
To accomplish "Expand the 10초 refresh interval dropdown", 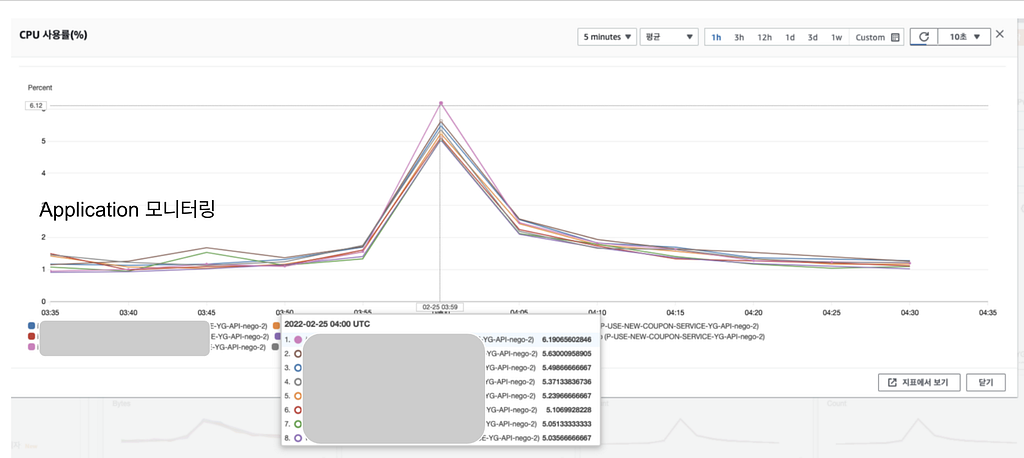I will point(965,37).
